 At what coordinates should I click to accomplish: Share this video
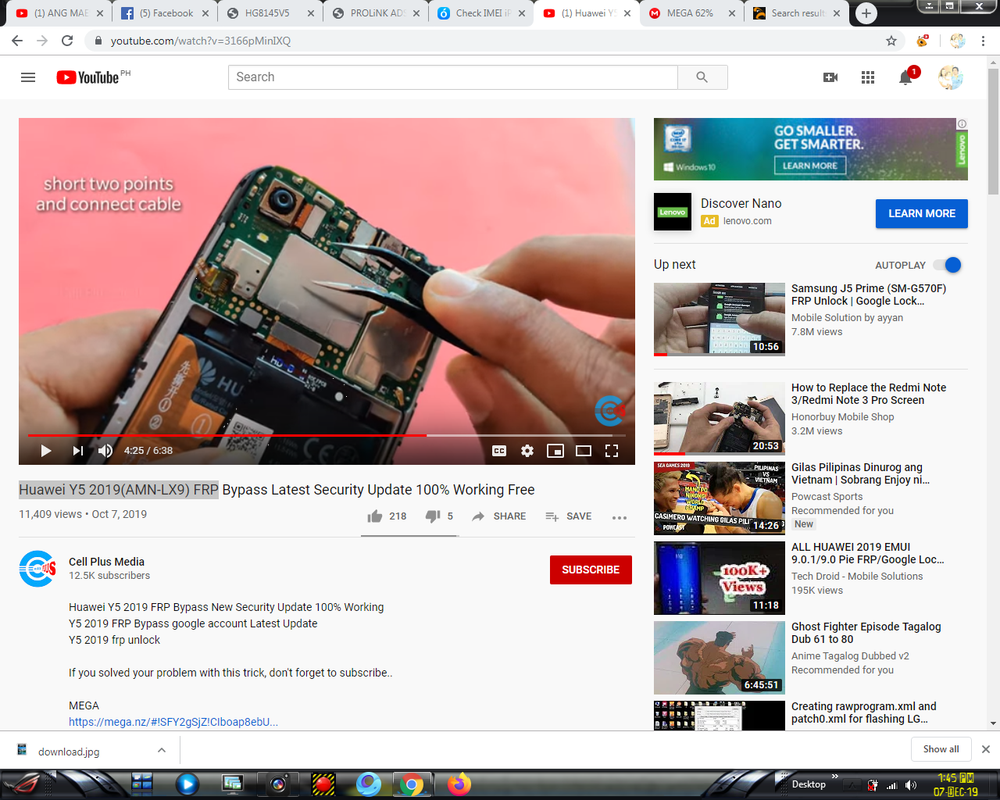[x=499, y=516]
